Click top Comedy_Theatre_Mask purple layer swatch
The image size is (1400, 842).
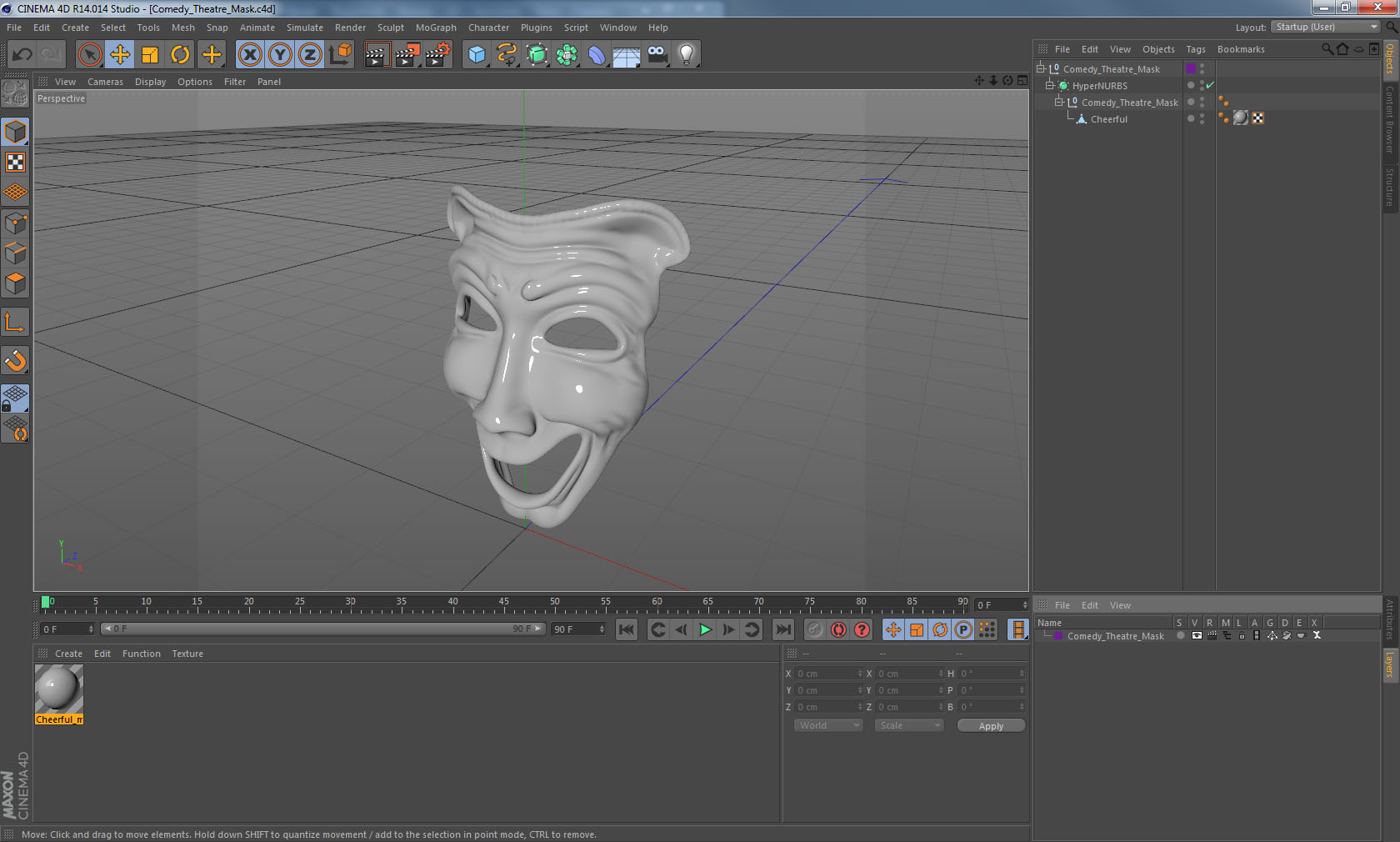(1191, 68)
